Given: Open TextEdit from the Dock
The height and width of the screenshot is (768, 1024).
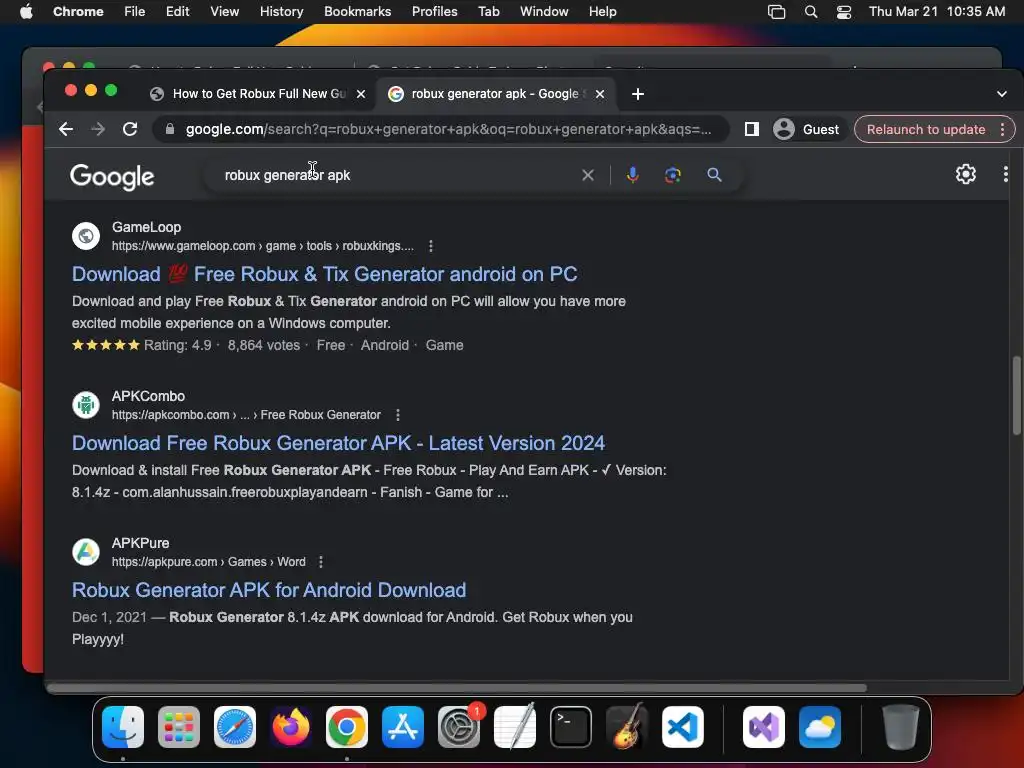Looking at the screenshot, I should [515, 727].
